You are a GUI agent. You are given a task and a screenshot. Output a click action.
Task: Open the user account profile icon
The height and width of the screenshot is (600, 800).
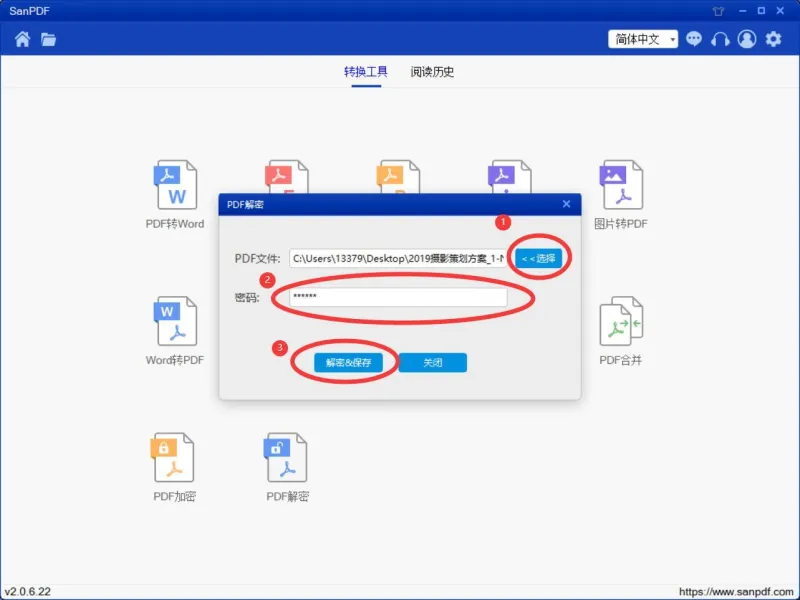[x=747, y=39]
